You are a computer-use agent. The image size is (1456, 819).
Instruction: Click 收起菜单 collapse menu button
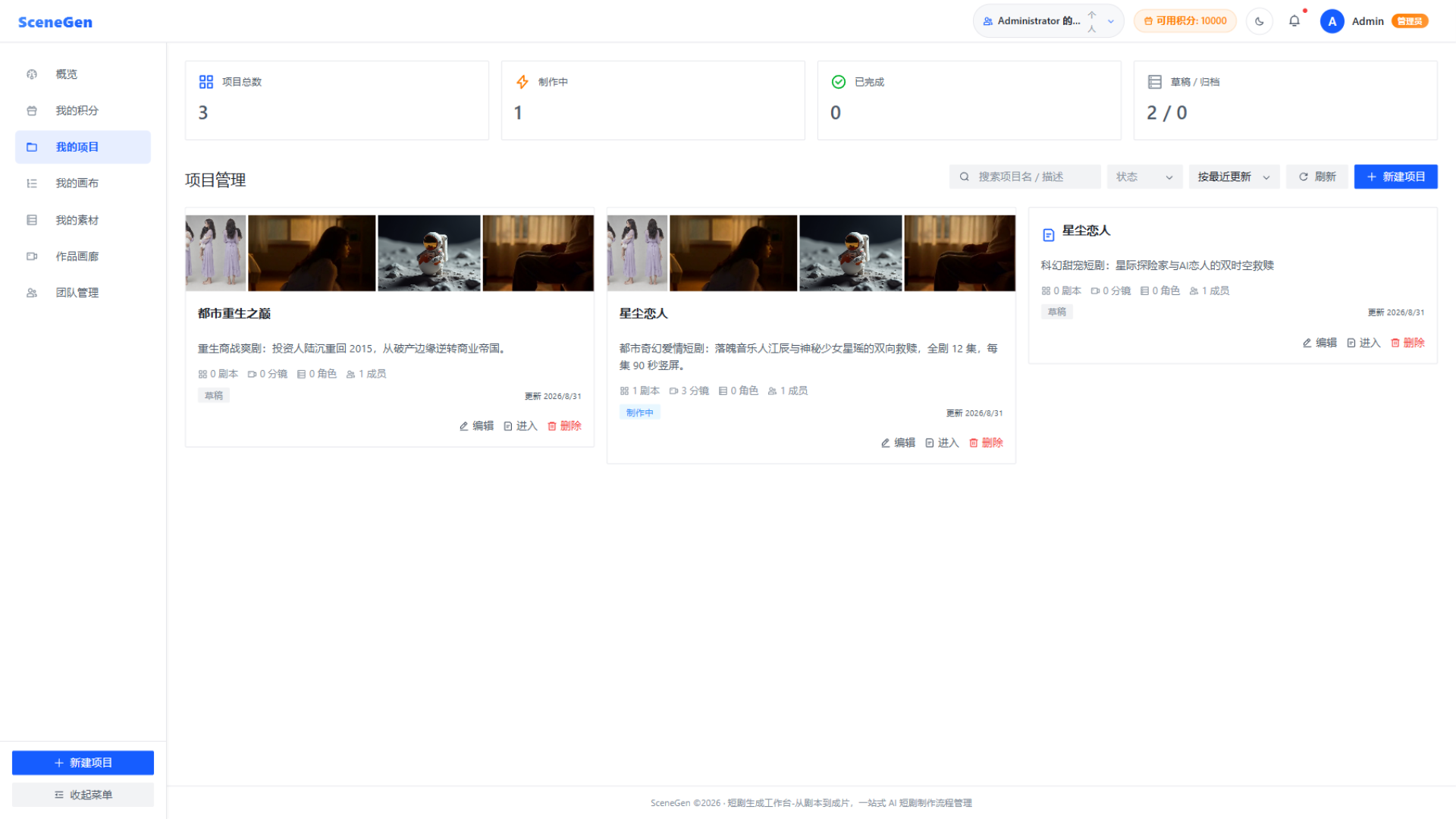[x=83, y=795]
